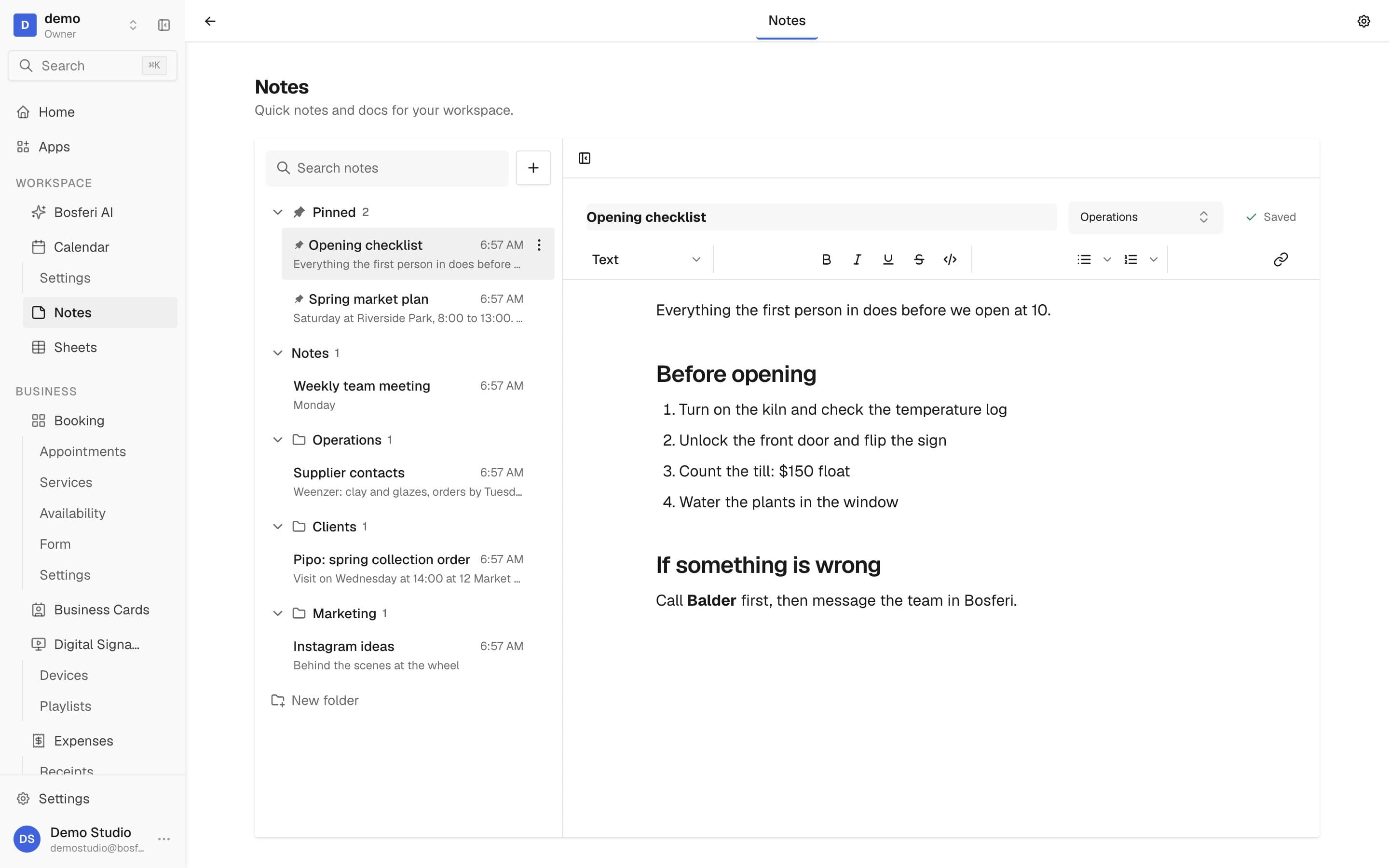Open Sheets in the sidebar
Screen dimensions: 1389x868
tap(100, 347)
